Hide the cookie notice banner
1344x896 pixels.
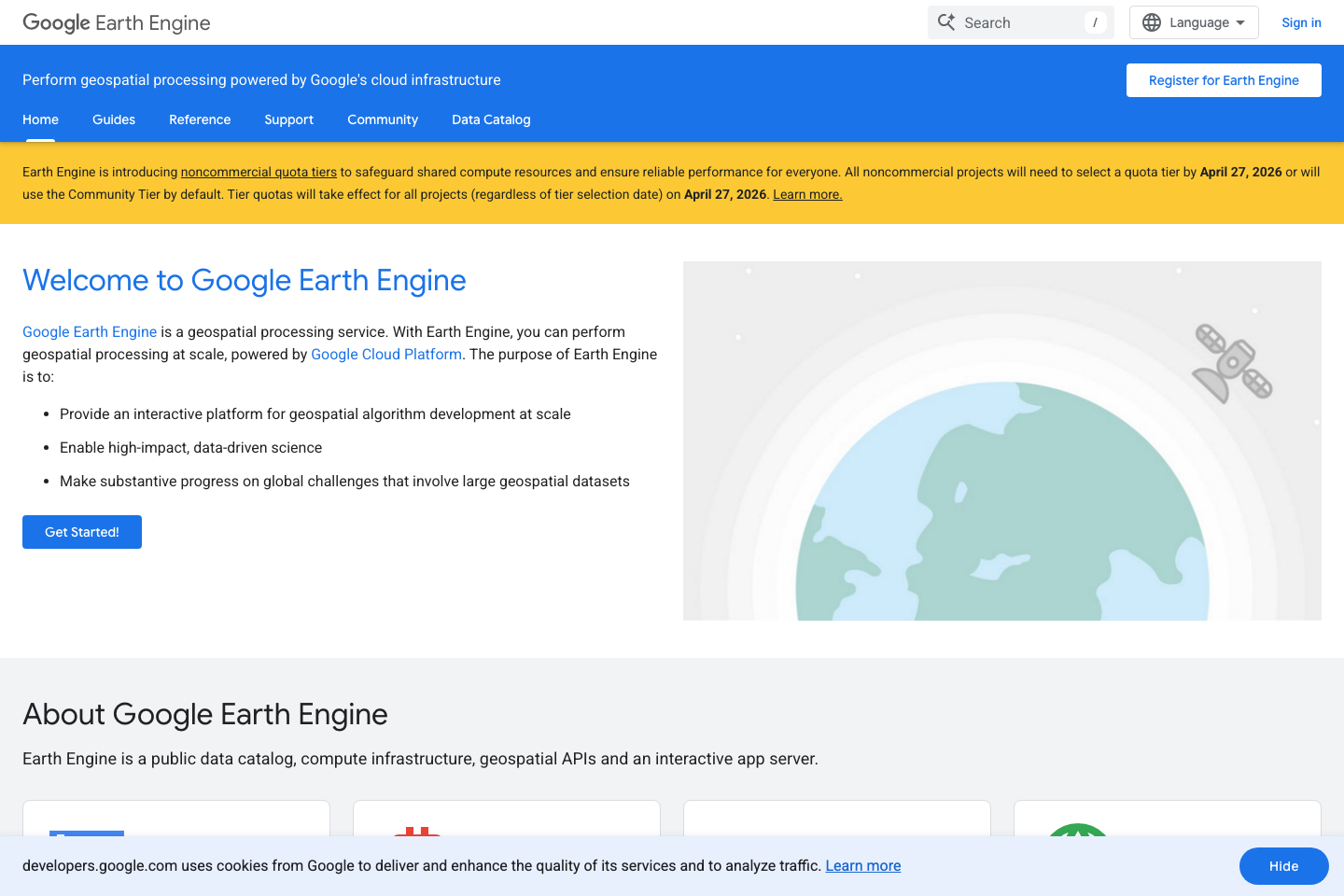(x=1283, y=866)
